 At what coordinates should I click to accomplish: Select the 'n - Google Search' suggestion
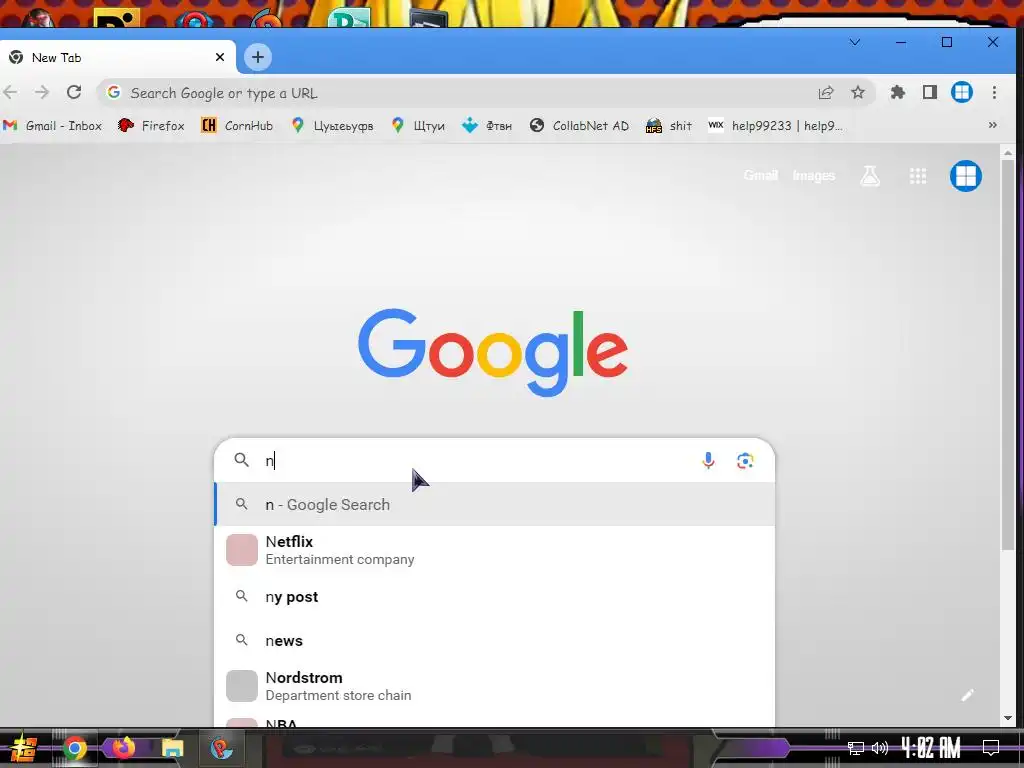tap(494, 504)
